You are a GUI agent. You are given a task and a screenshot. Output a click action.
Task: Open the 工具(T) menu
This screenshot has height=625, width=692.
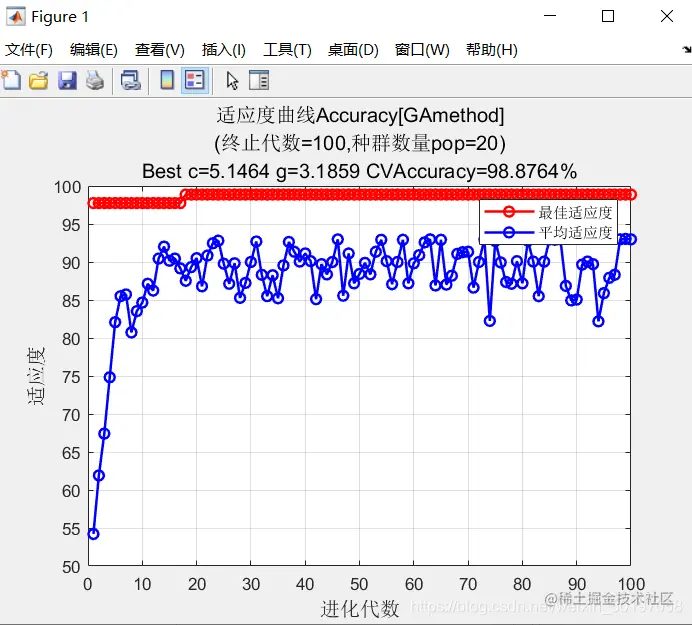[287, 50]
